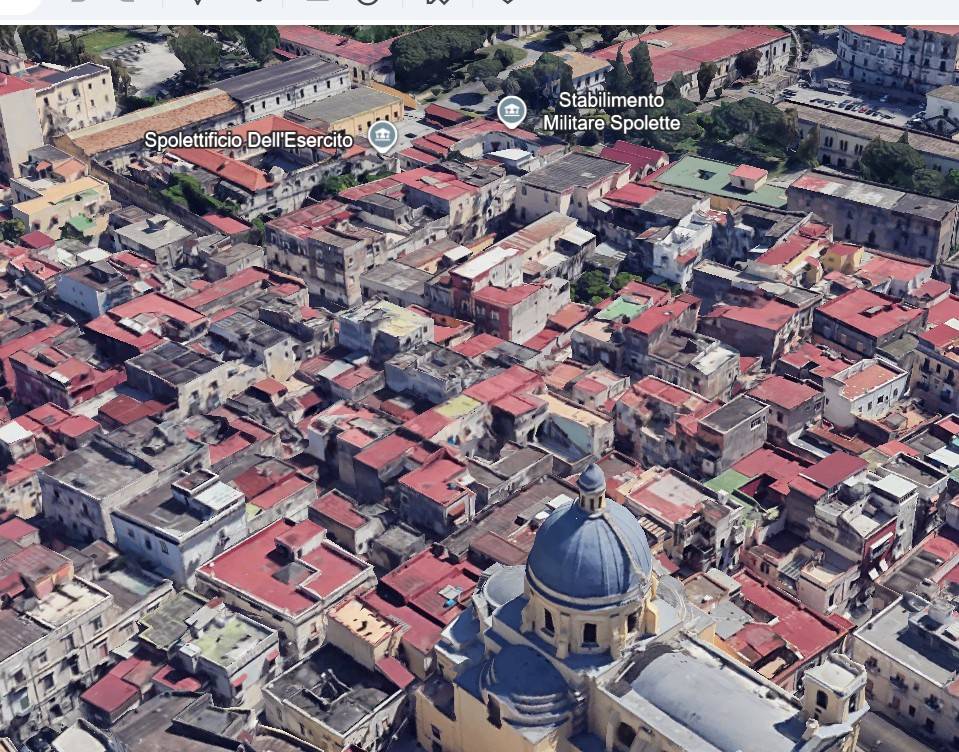This screenshot has height=752, width=959.
Task: Click the circular icon in the top toolbar
Action: click(x=368, y=2)
